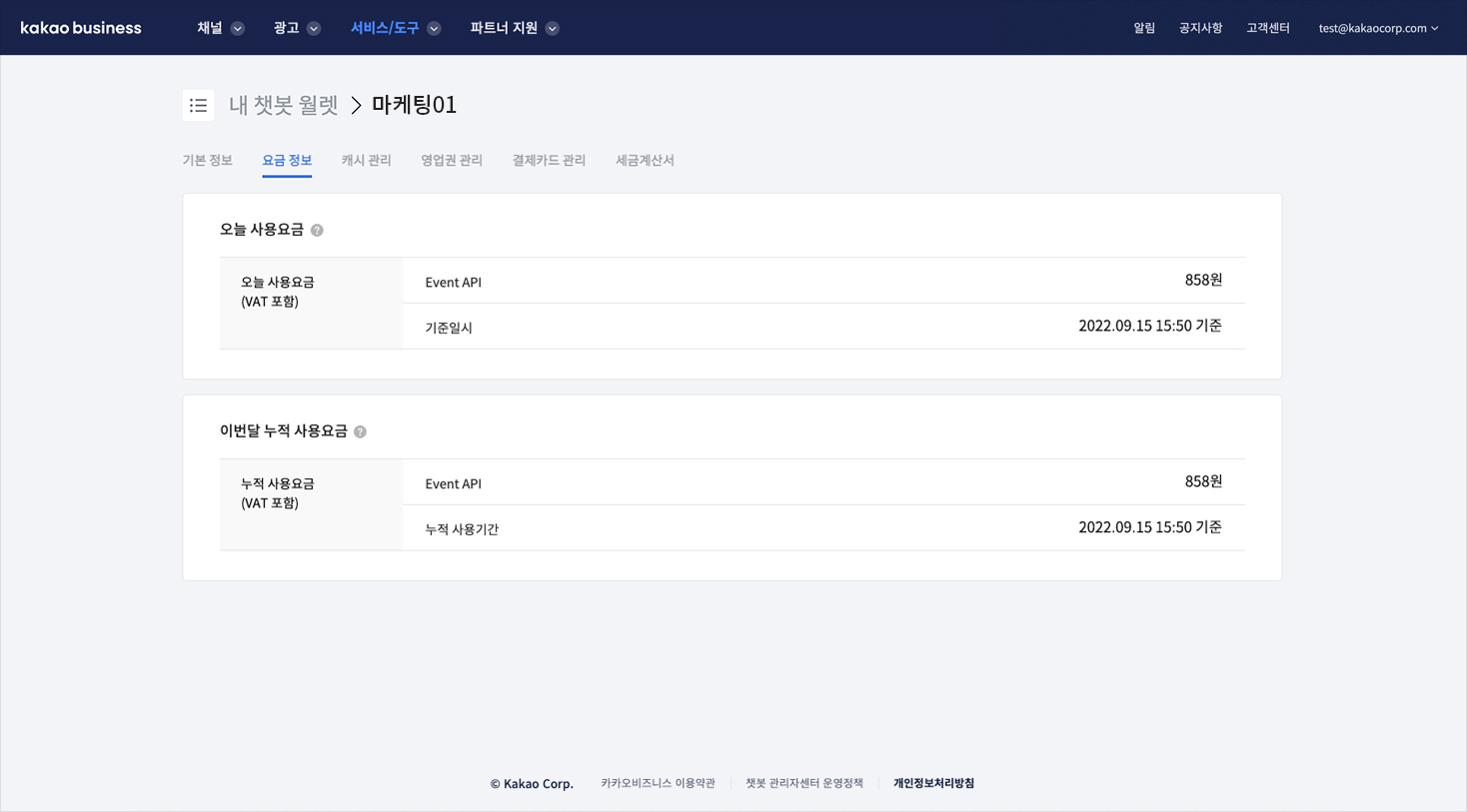The height and width of the screenshot is (812, 1467).
Task: Open the 파트너 지원 dropdown menu
Action: (514, 28)
